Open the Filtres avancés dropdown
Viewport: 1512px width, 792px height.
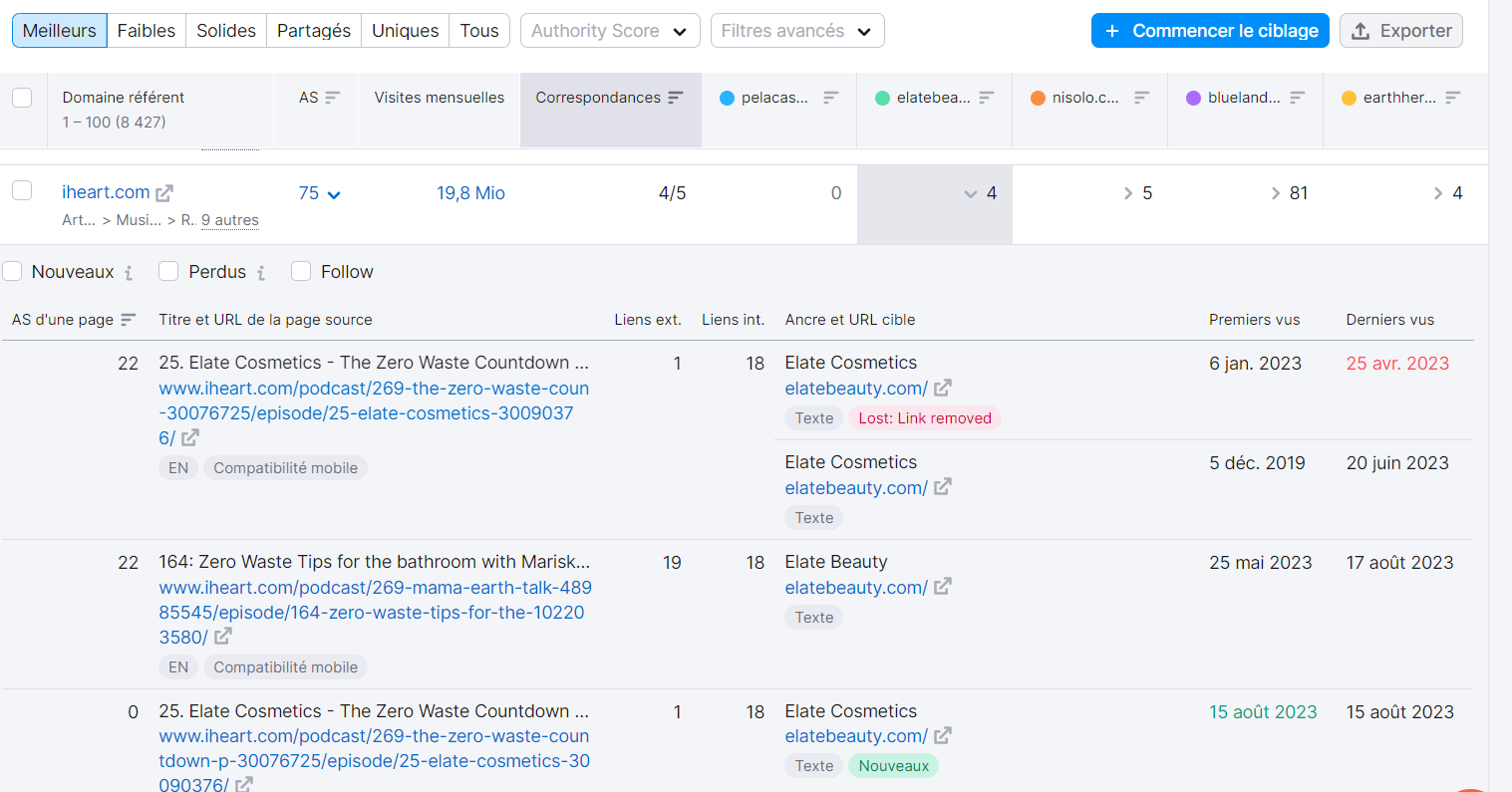(796, 30)
